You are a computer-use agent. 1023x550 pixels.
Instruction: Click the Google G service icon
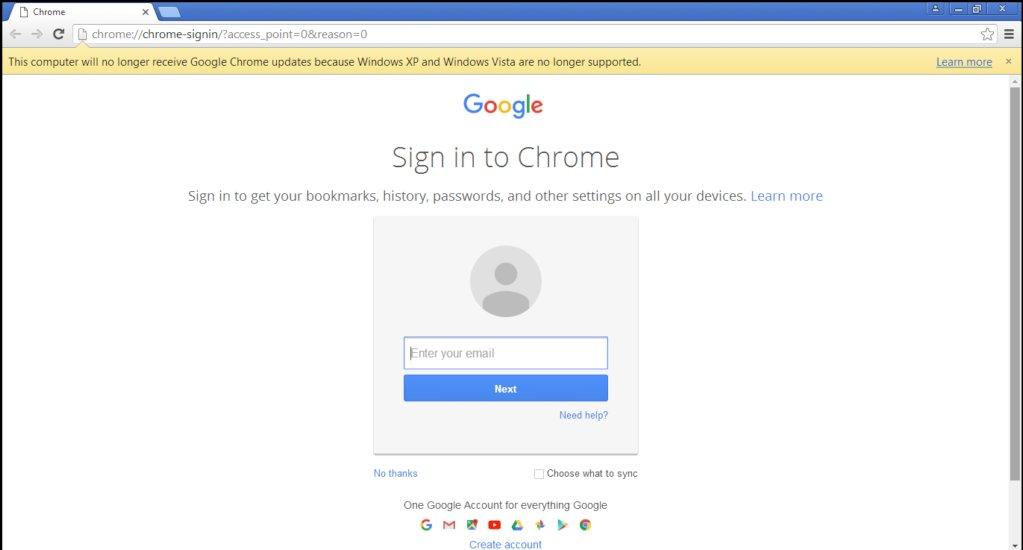[426, 525]
